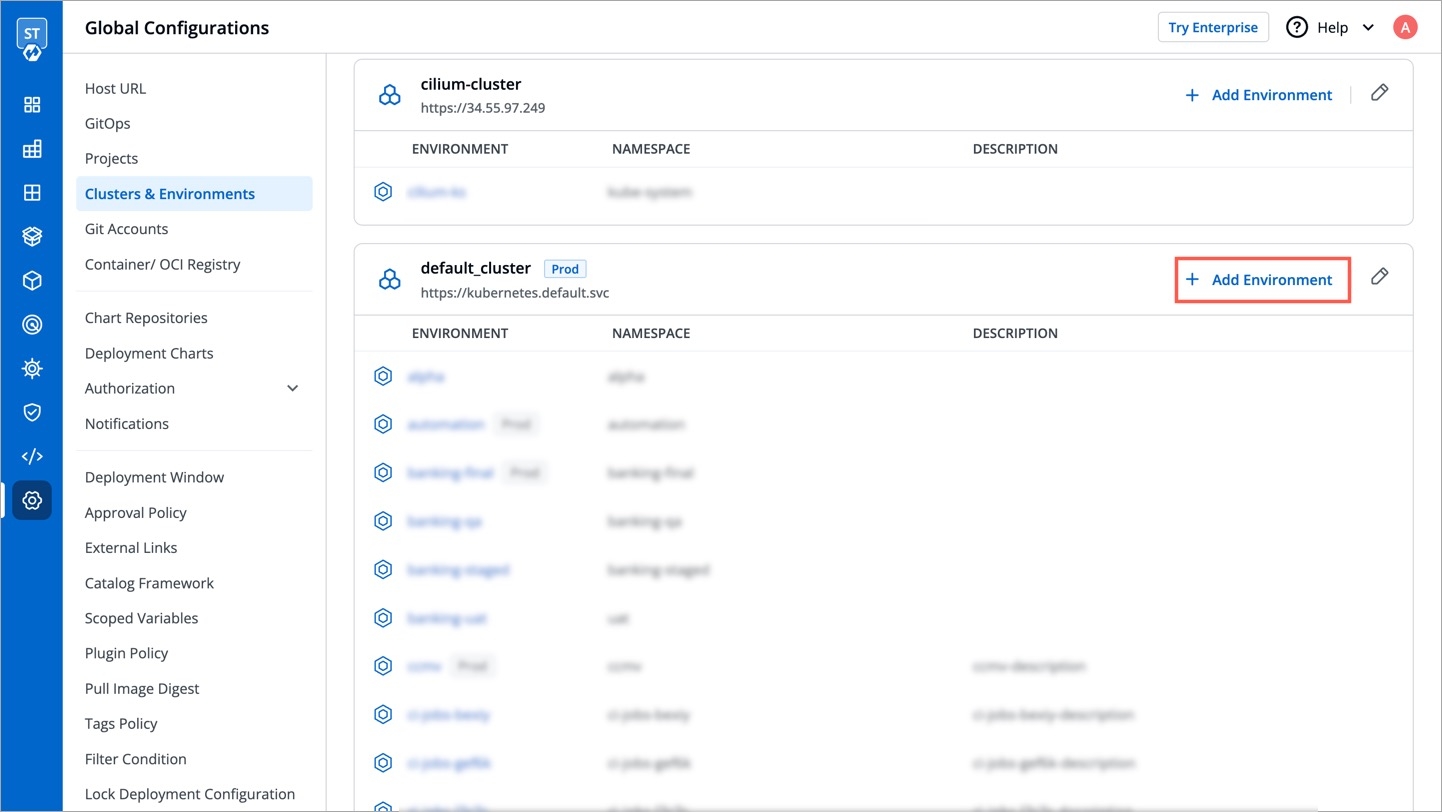Click the hexagon icon in the banking-final row
The image size is (1442, 812).
click(383, 472)
